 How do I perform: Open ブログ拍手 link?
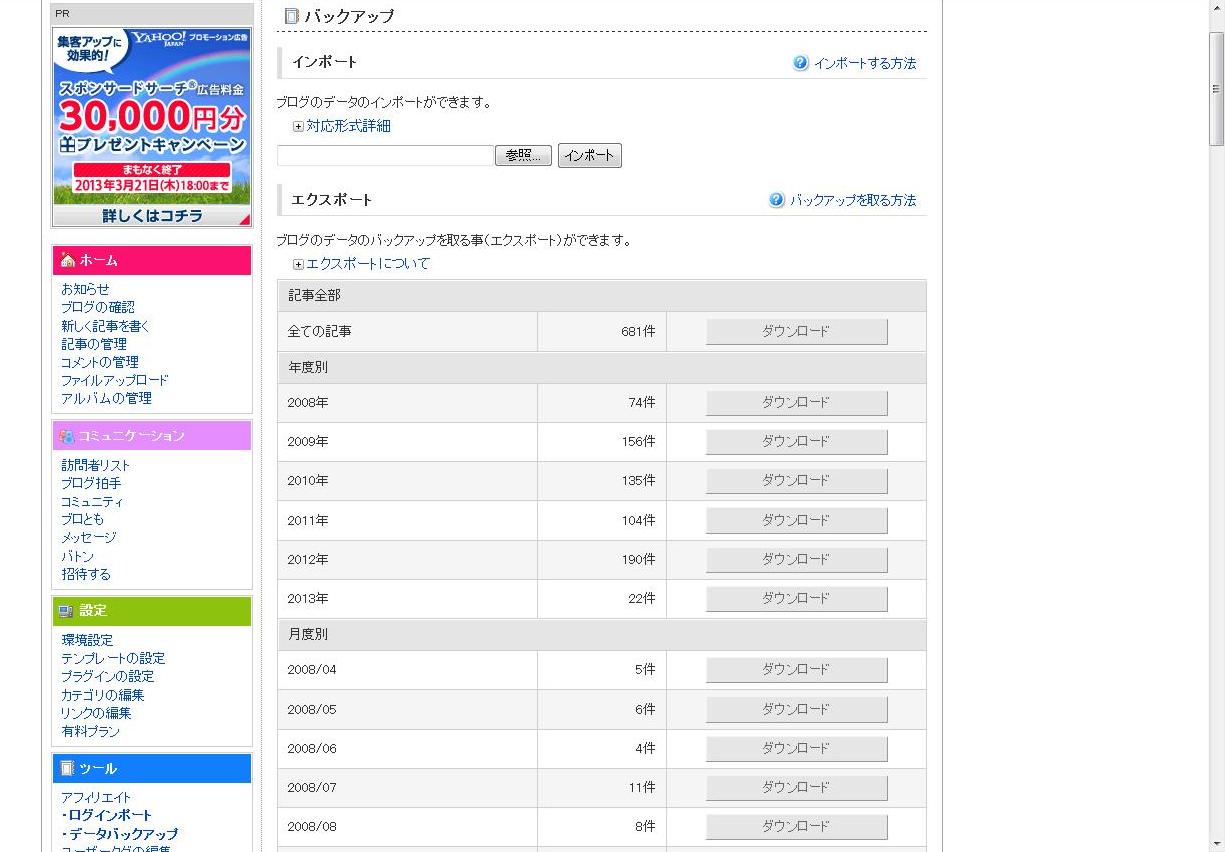point(91,483)
